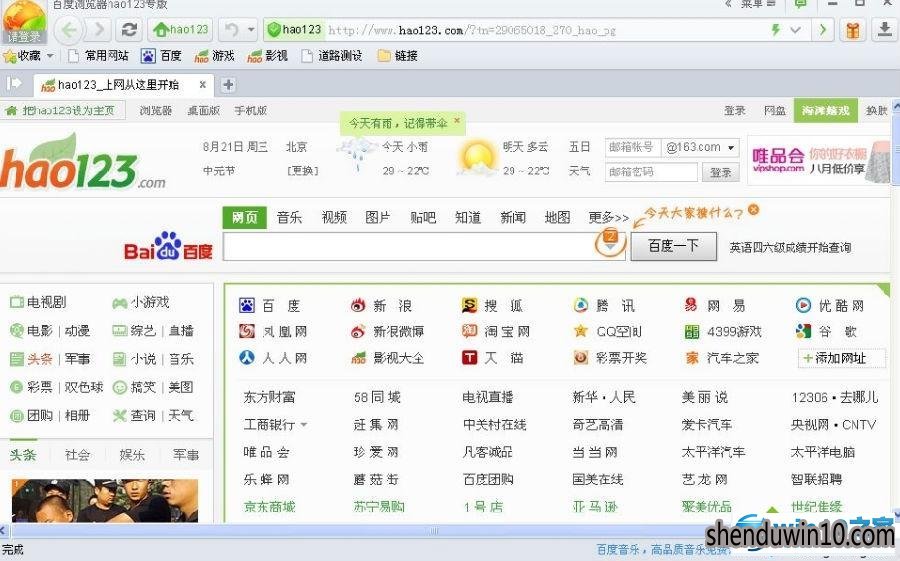Close the hao123 tab
The image size is (900, 561).
point(203,84)
